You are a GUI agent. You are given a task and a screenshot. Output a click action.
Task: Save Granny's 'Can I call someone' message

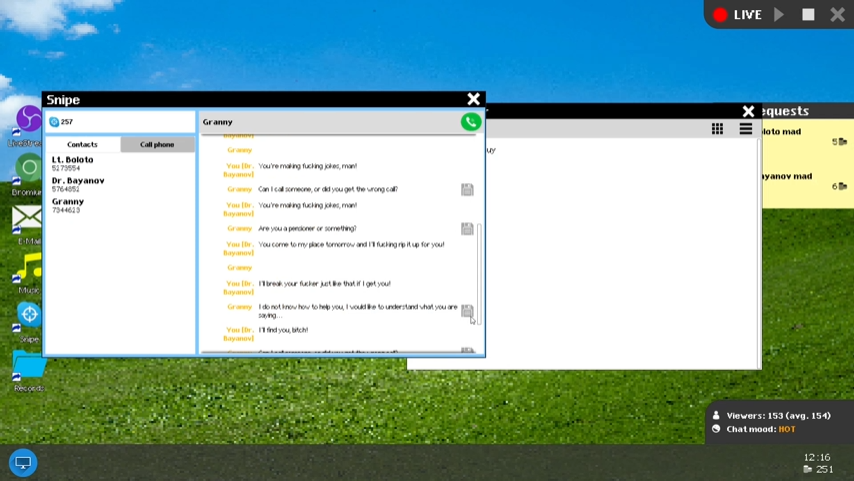(x=467, y=189)
